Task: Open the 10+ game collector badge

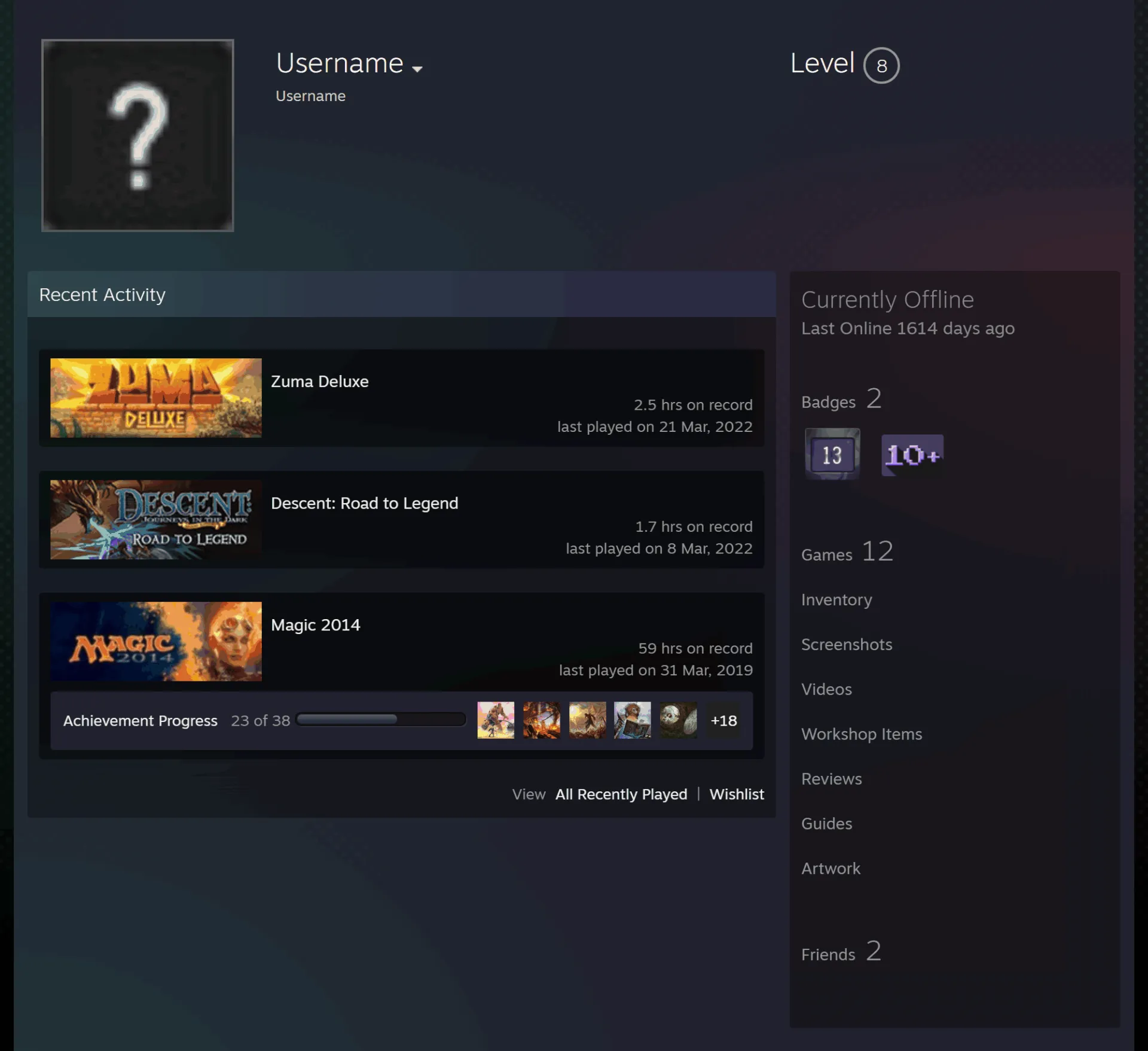Action: [x=912, y=455]
